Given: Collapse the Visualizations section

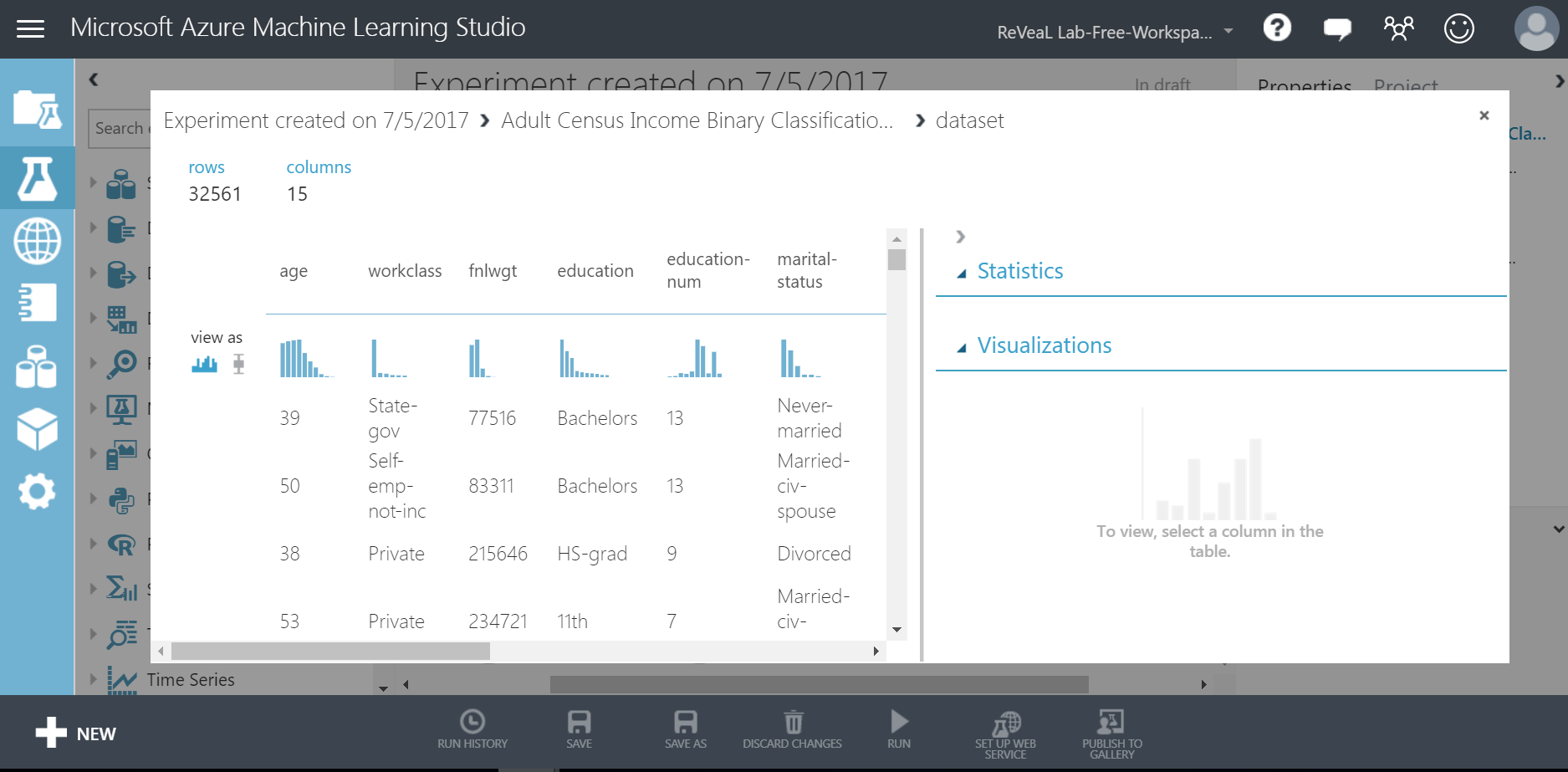Looking at the screenshot, I should pos(962,348).
